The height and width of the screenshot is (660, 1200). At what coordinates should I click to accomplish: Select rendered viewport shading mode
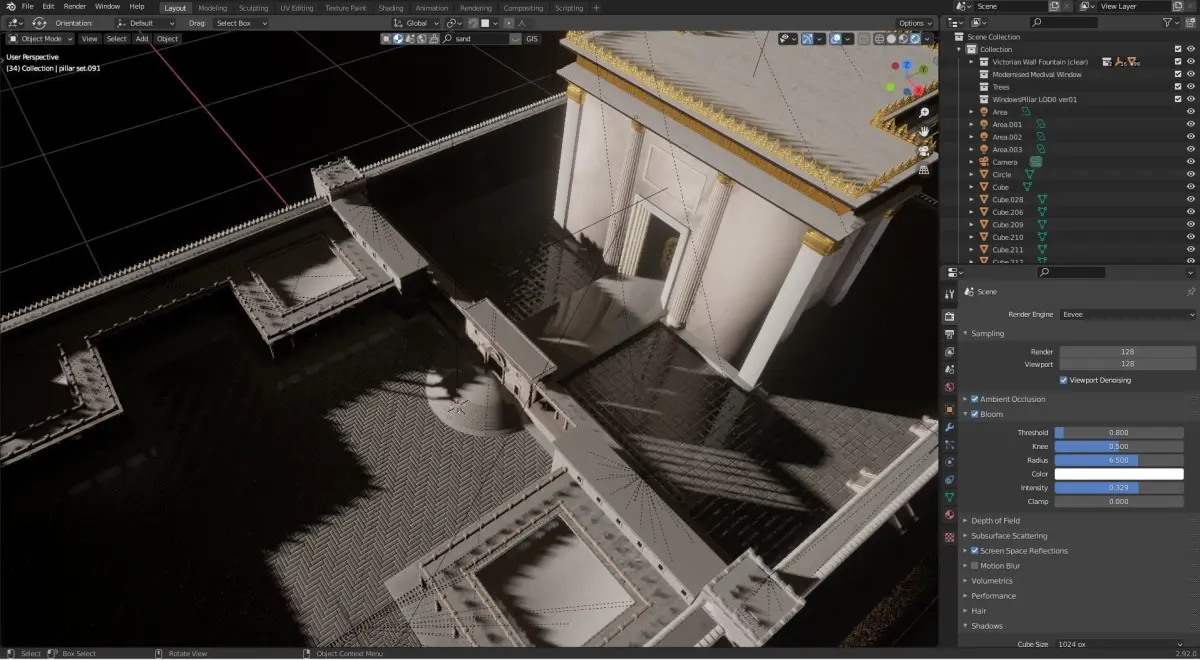coord(915,38)
